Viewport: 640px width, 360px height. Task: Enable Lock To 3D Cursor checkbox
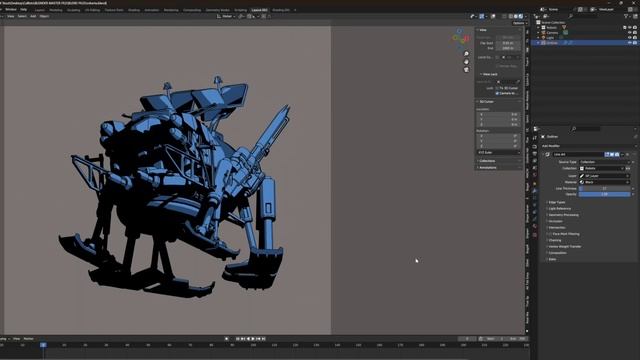click(497, 88)
